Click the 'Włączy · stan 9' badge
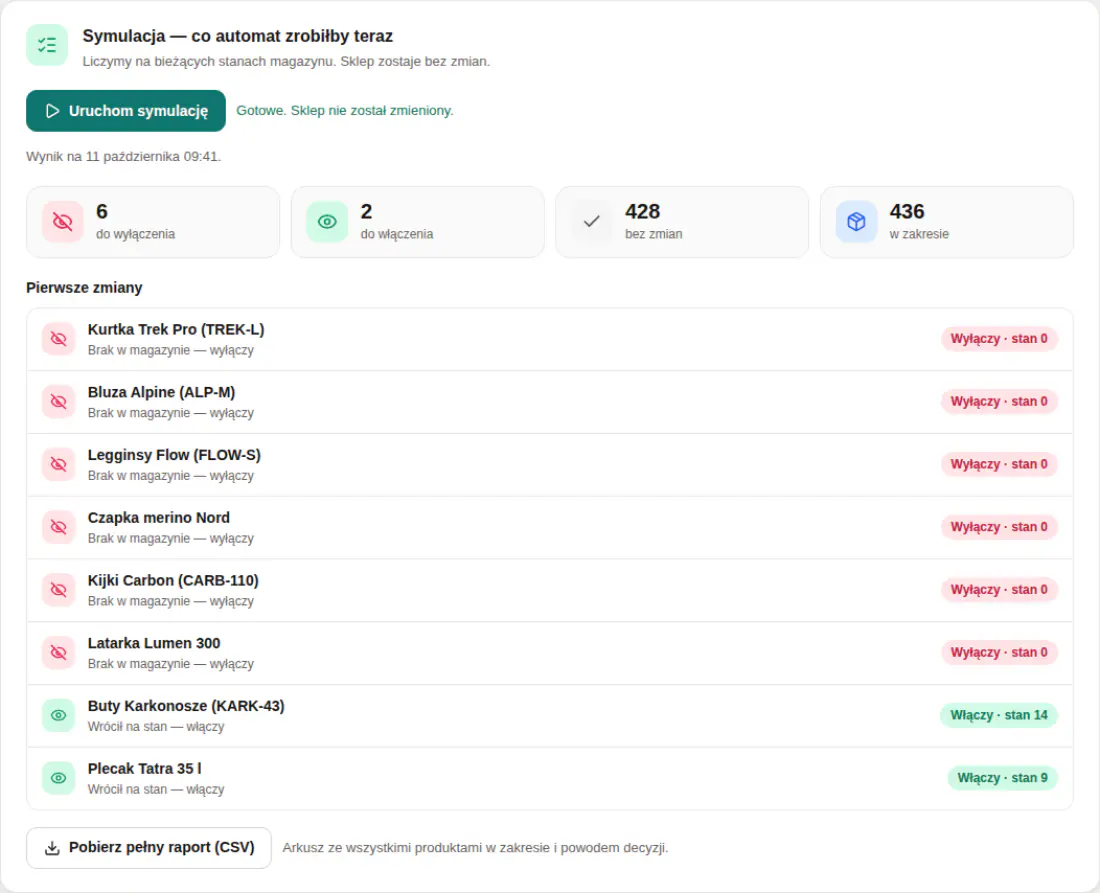The image size is (1100, 893). (1002, 778)
